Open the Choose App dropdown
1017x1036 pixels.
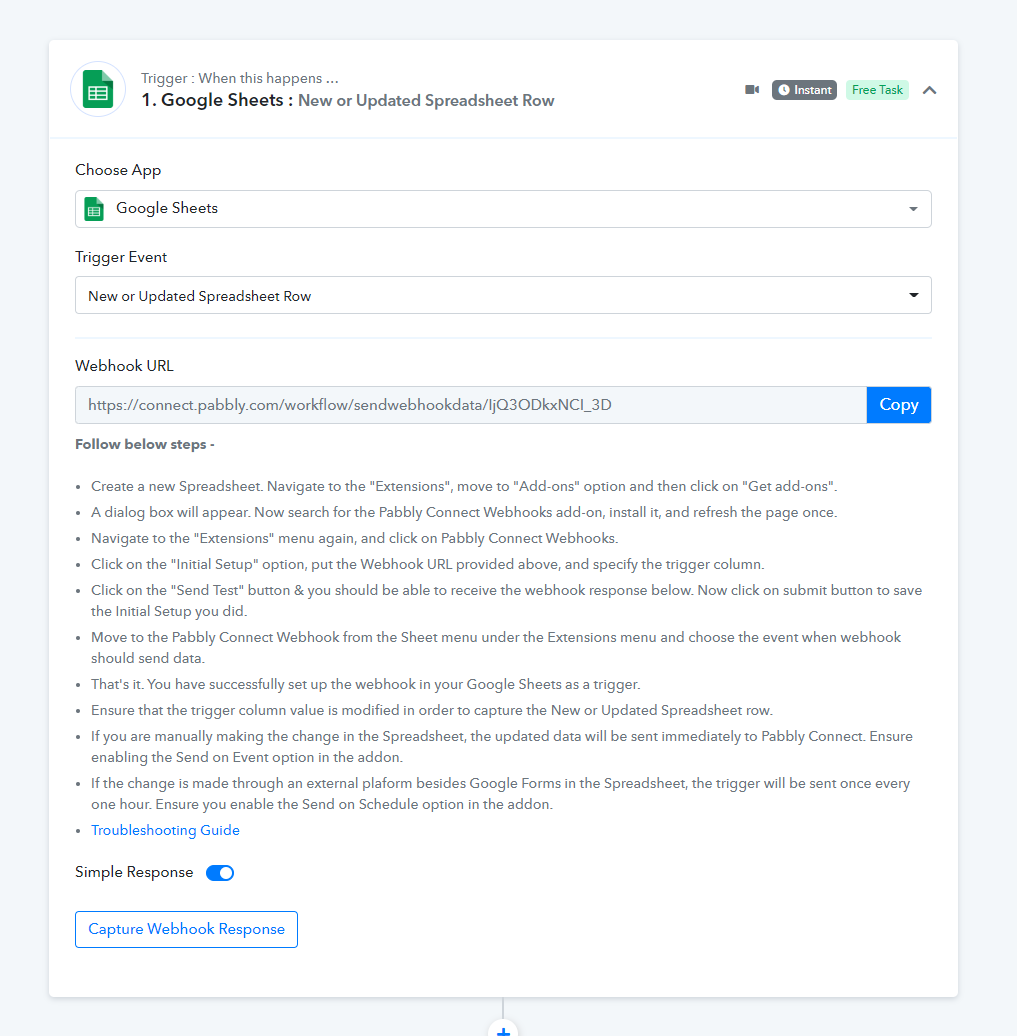coord(503,209)
